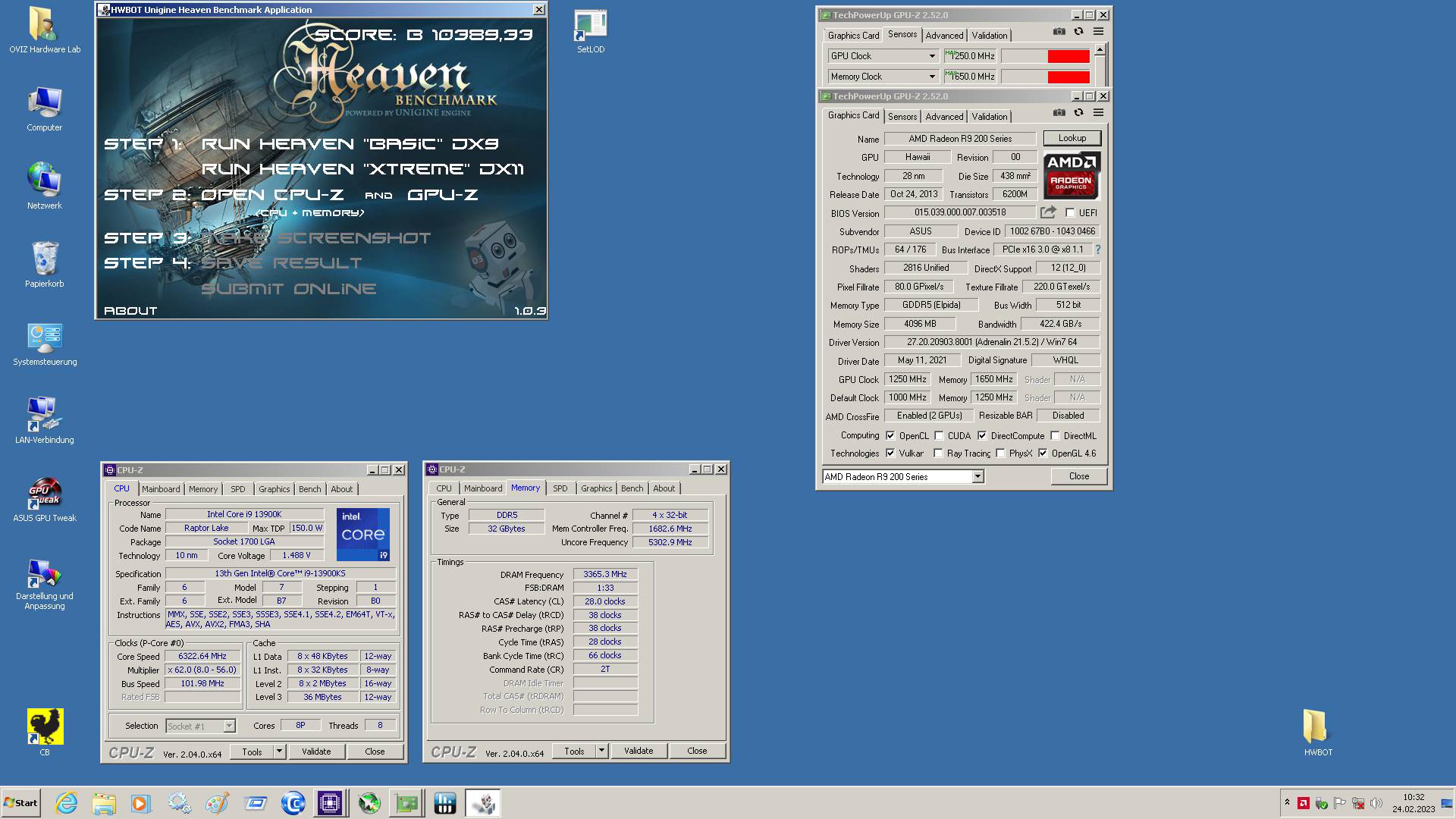Click Submit Online in Heaven app
Image resolution: width=1456 pixels, height=819 pixels.
coord(289,289)
